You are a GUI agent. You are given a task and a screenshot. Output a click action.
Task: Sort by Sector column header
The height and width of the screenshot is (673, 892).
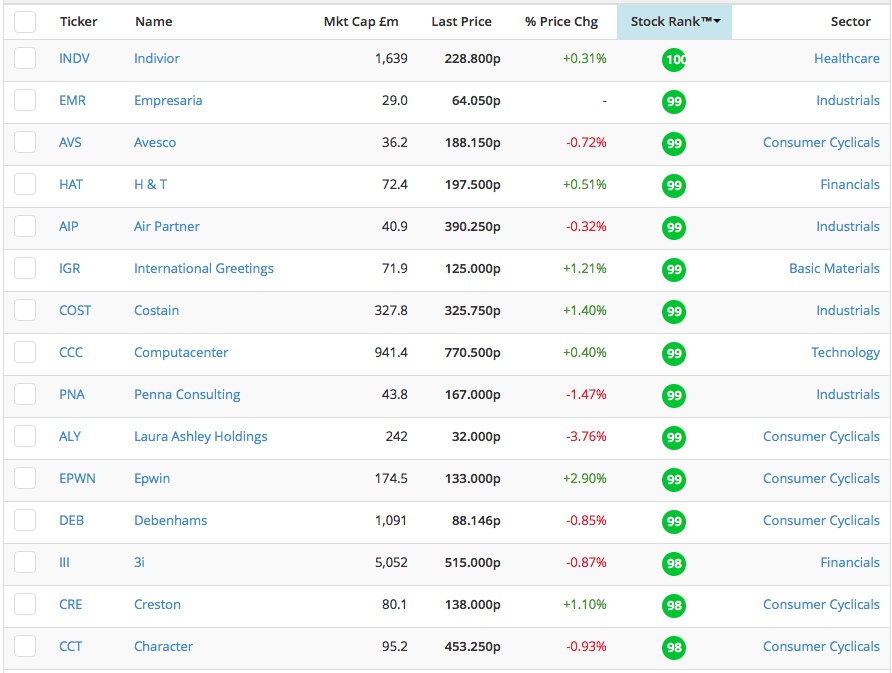(x=850, y=22)
